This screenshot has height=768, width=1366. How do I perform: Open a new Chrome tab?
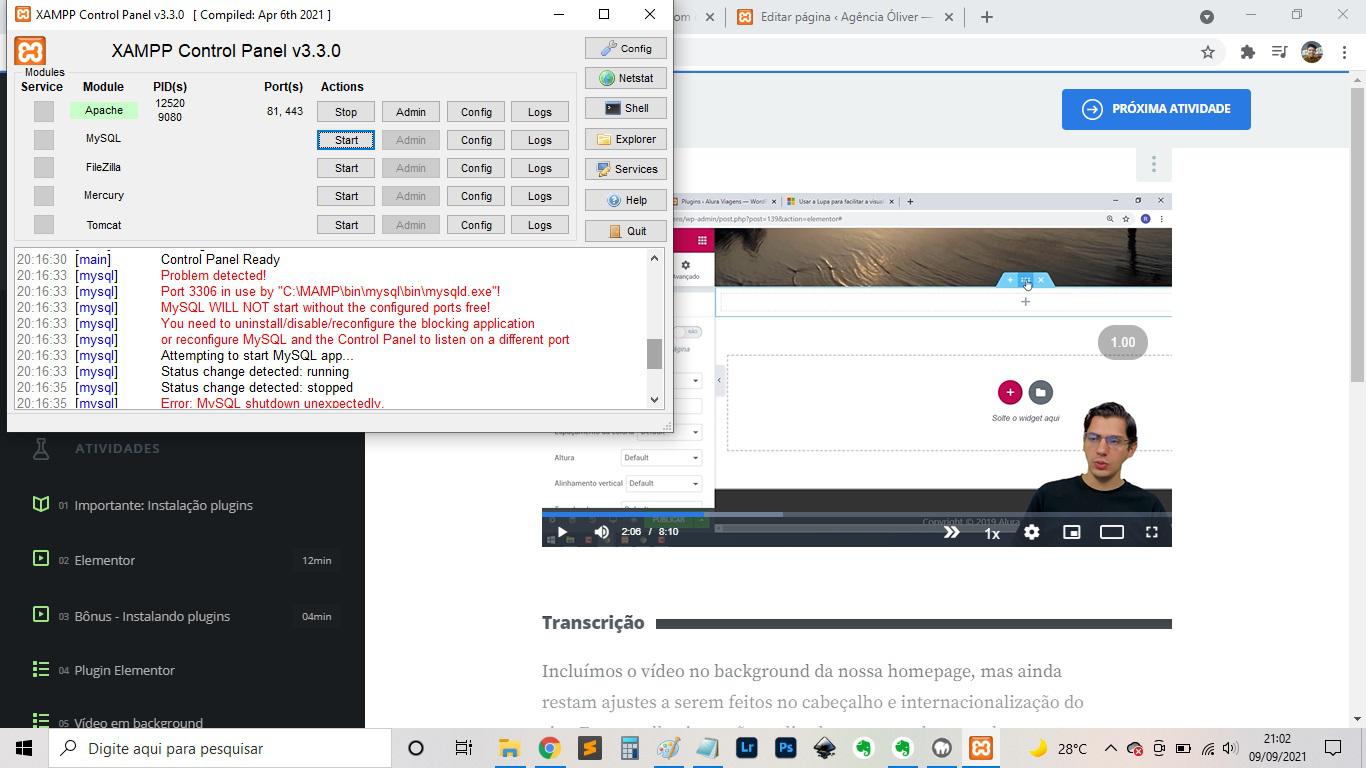coord(987,16)
